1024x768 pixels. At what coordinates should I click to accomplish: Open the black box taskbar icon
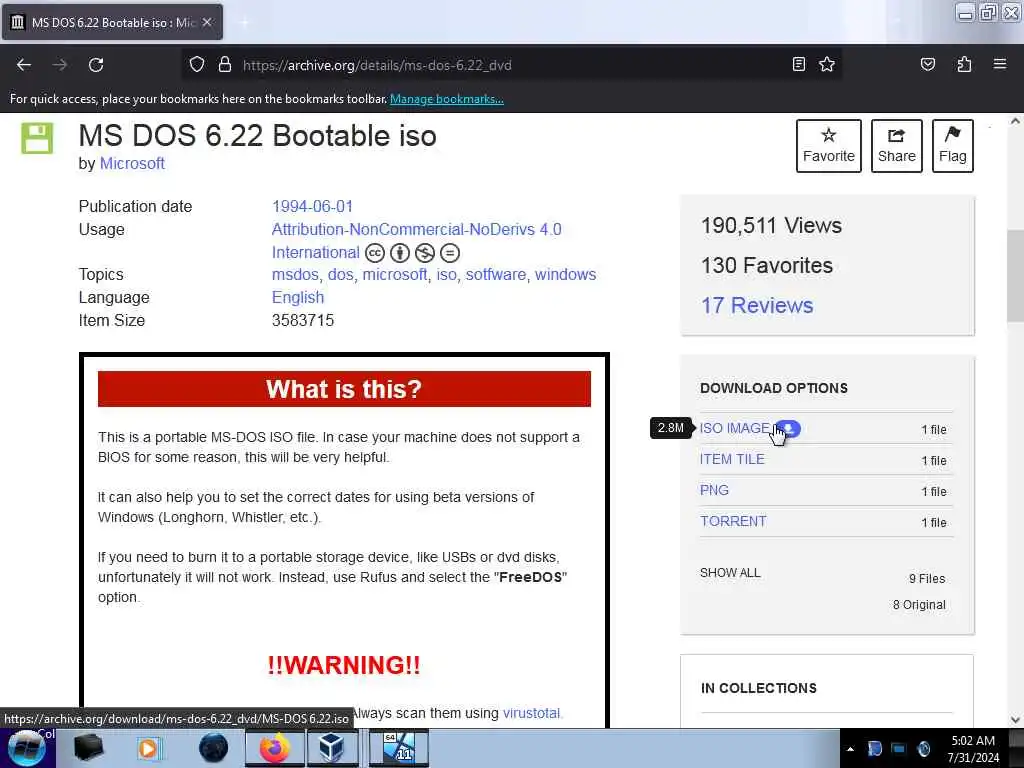tap(89, 748)
